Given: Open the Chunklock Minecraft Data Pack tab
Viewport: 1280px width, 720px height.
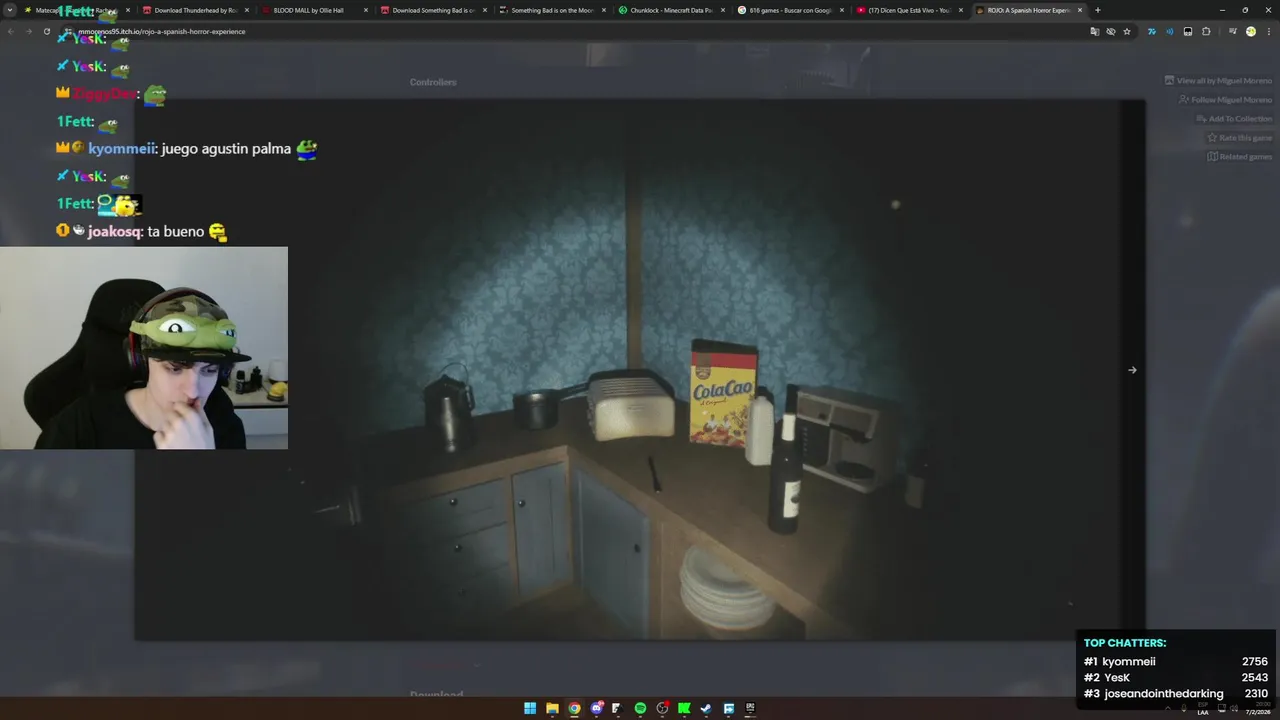Looking at the screenshot, I should tap(670, 10).
